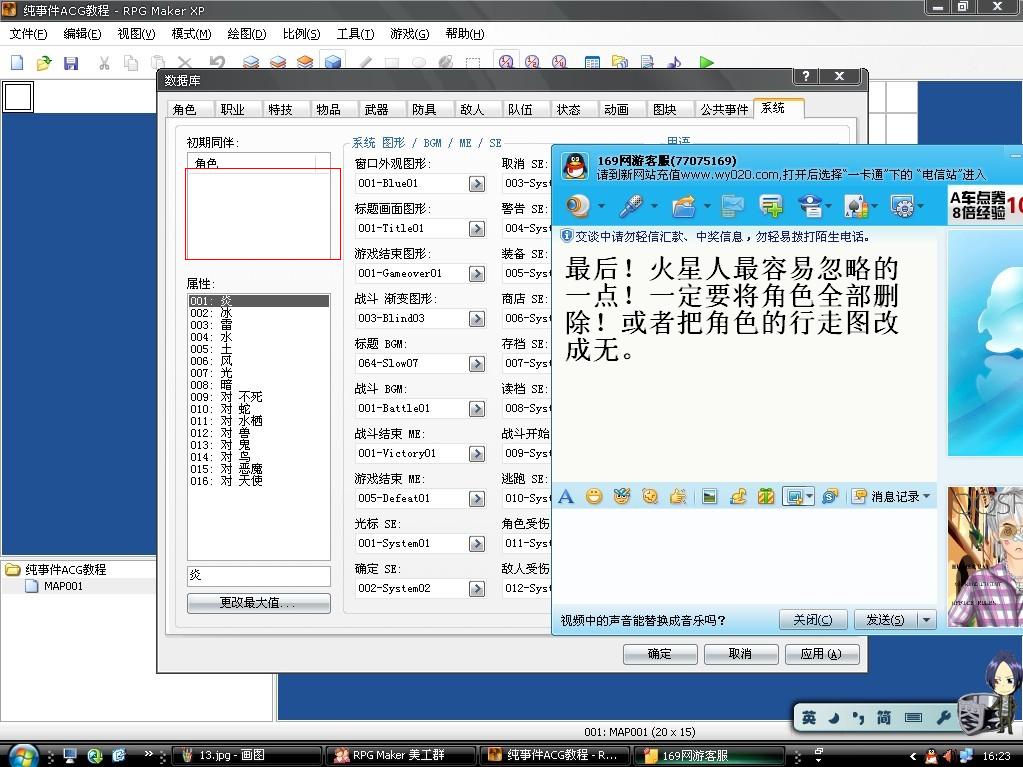Start a video chat via the webcam icon
1023x767 pixels.
tap(577, 206)
